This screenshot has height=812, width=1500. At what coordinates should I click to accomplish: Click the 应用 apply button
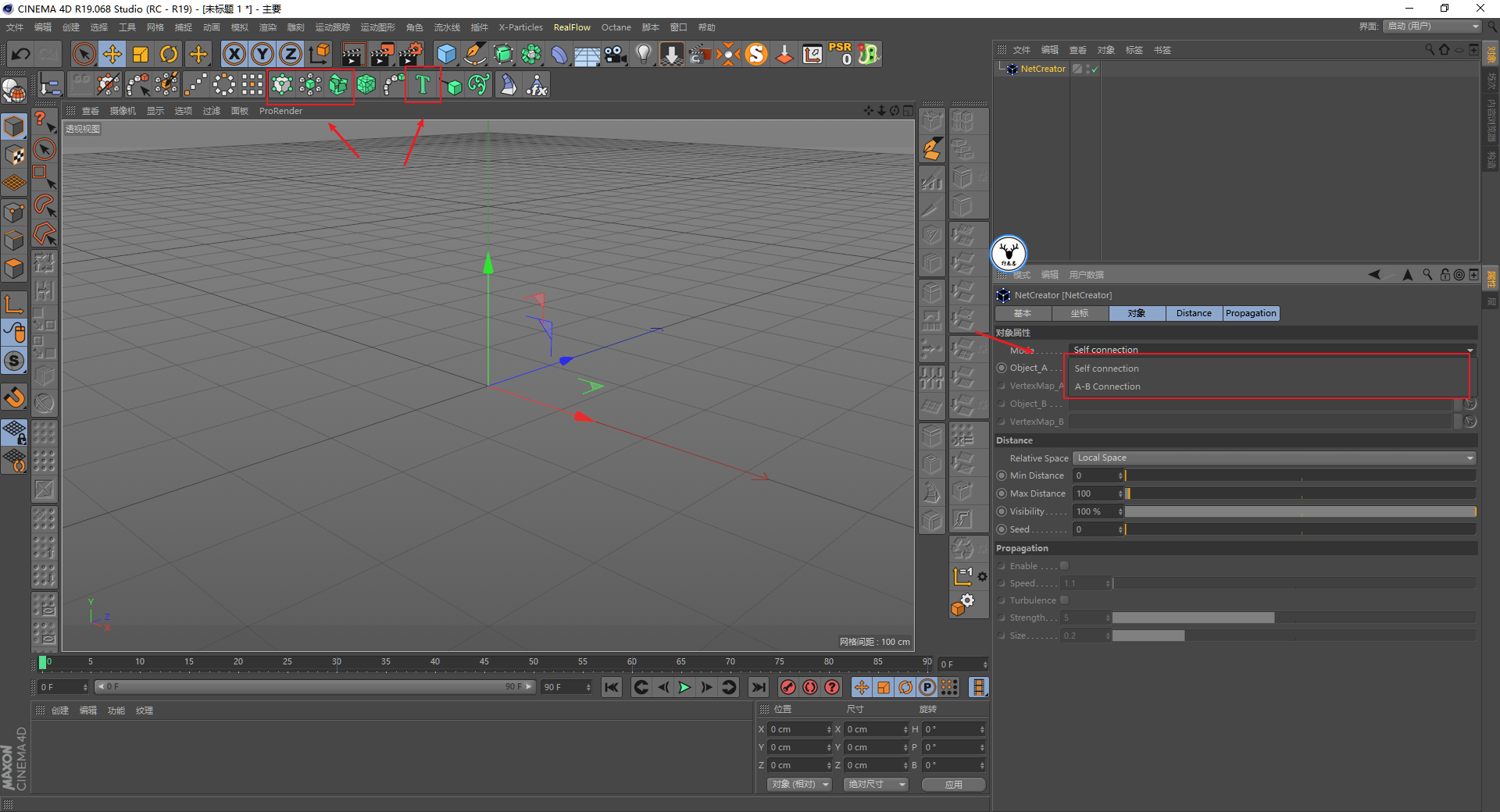coord(953,784)
